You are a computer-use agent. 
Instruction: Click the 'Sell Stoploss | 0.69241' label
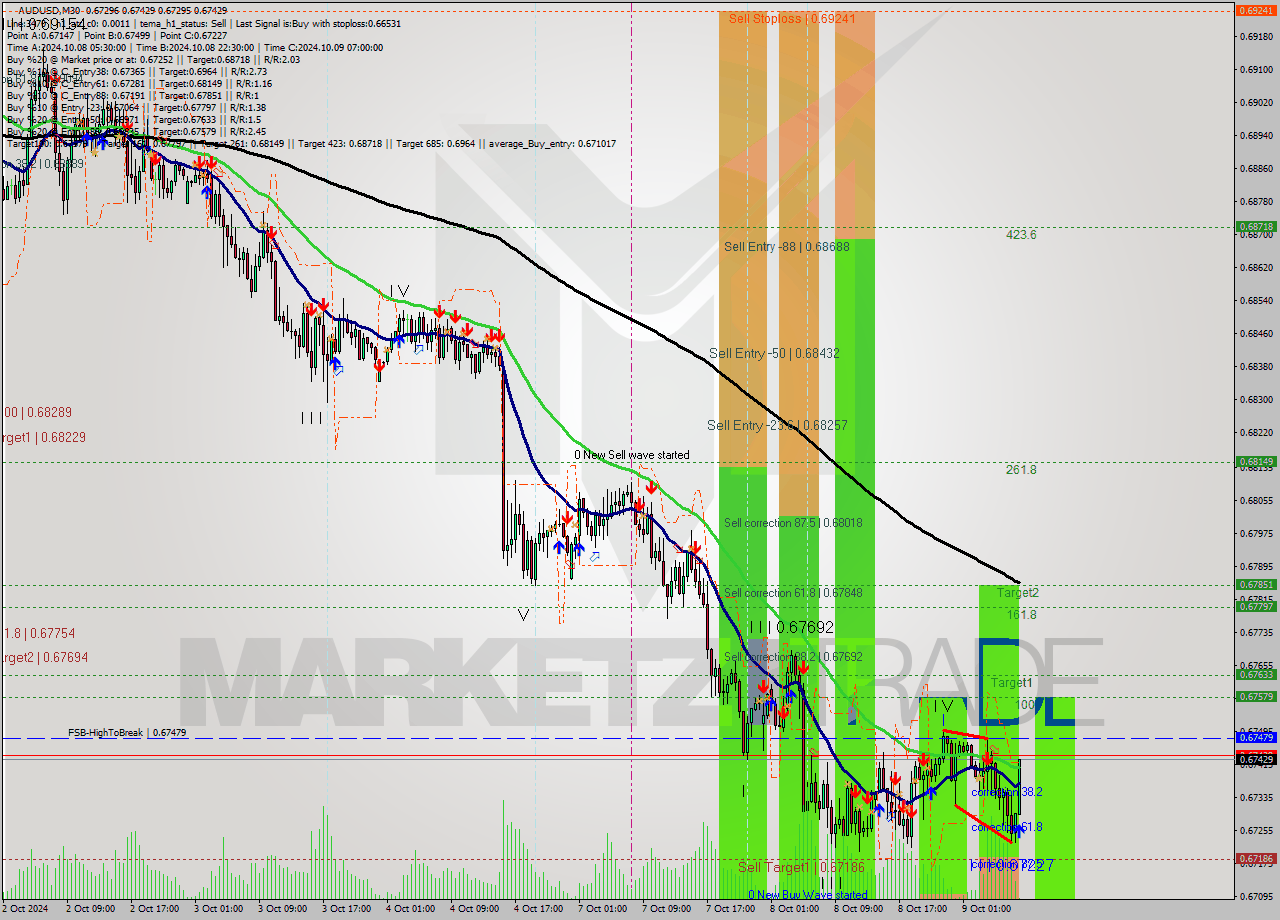tap(792, 18)
